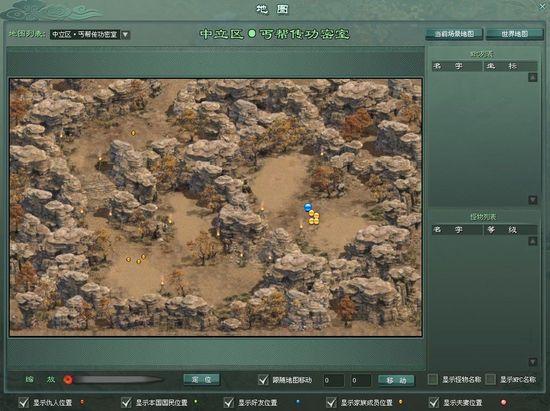Click the blue player marker on map
Viewport: 550px width, 411px height.
tap(308, 207)
